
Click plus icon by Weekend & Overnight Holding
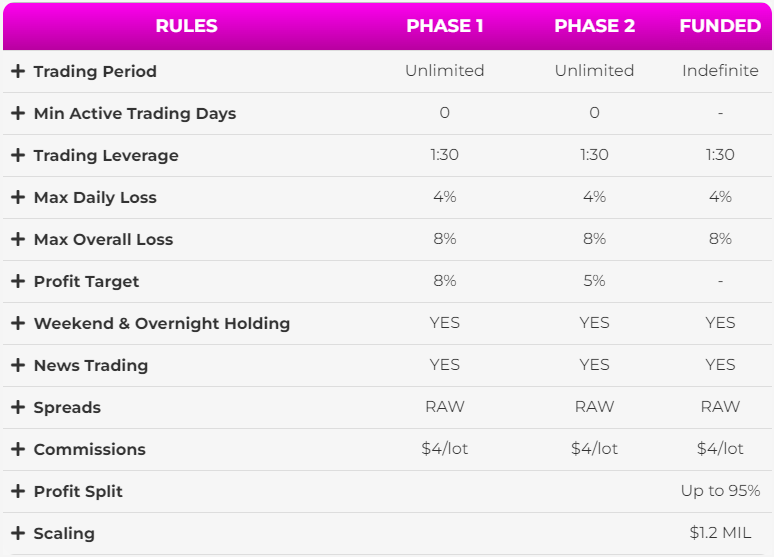pos(18,323)
